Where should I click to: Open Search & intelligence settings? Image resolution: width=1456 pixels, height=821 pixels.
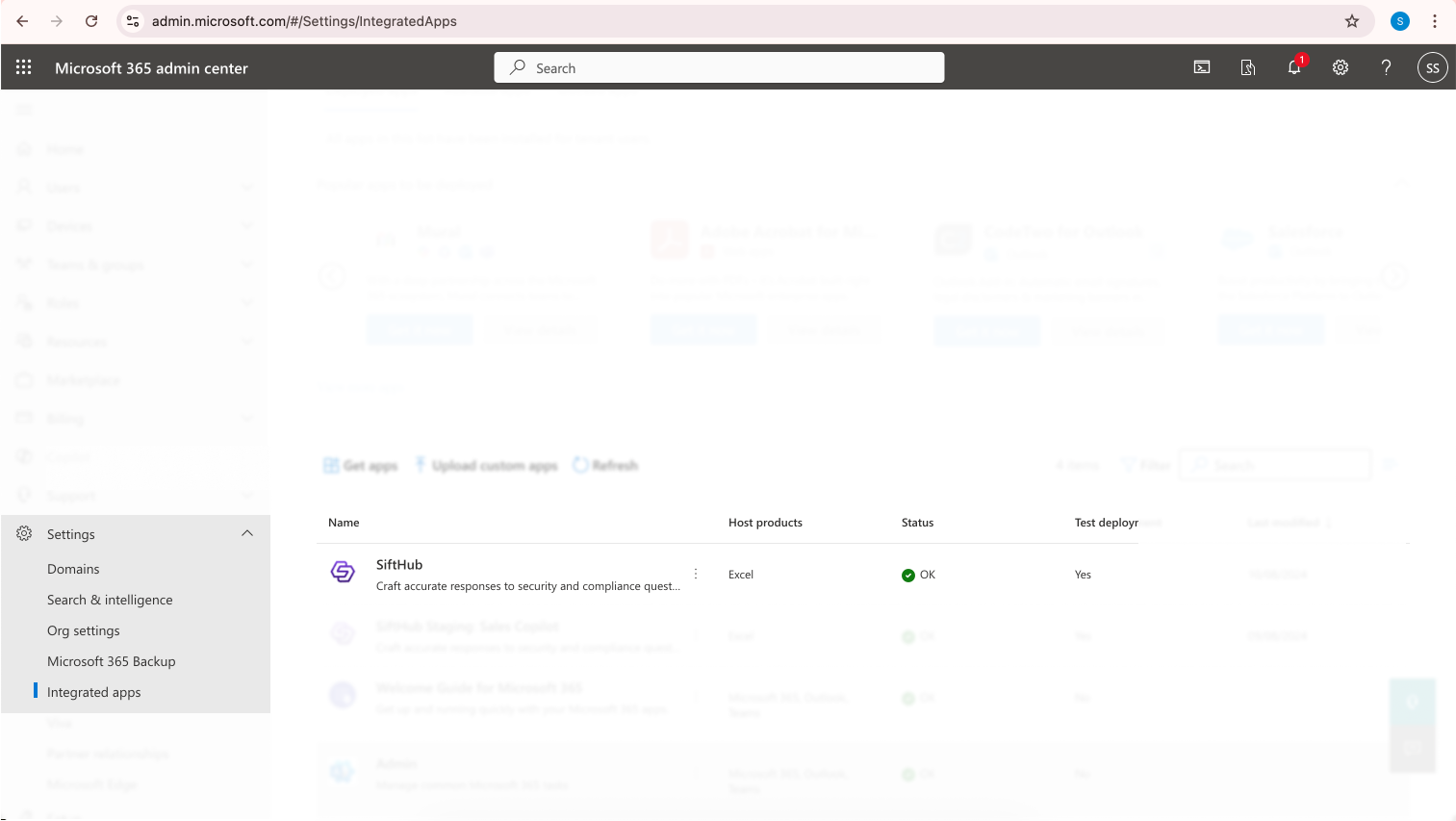(x=110, y=600)
